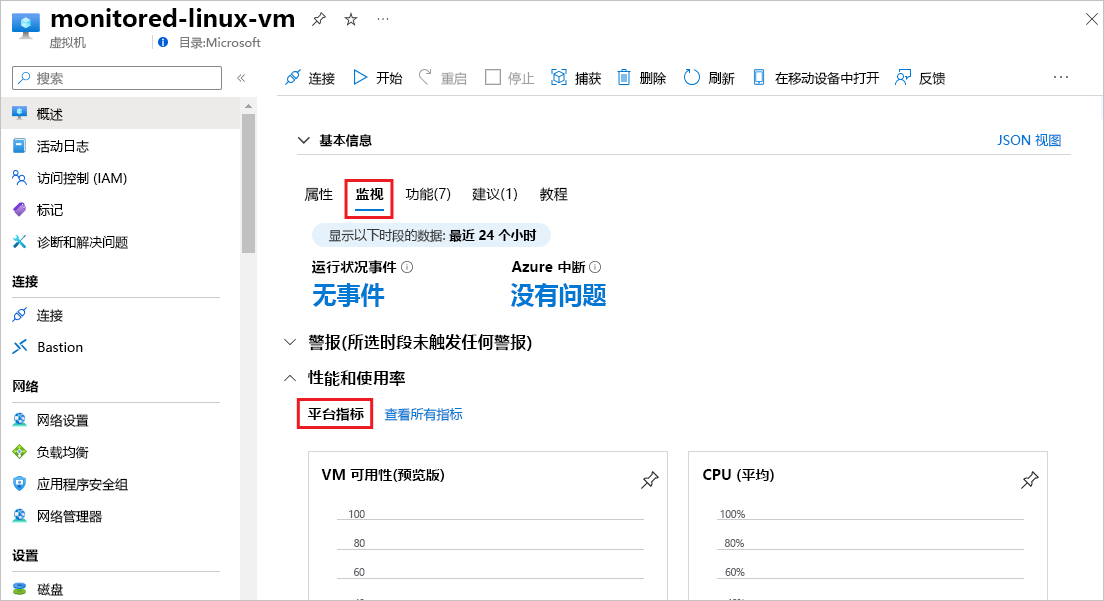Viewport: 1104px width, 601px height.
Task: Switch to the 监视 tab
Action: coord(369,195)
